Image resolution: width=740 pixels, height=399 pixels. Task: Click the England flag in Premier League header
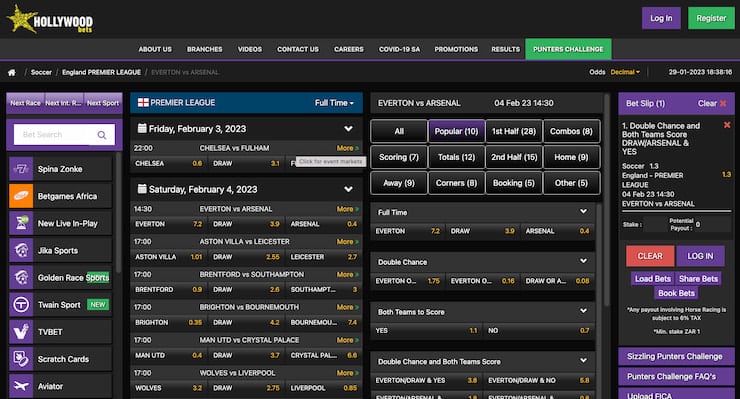point(143,102)
